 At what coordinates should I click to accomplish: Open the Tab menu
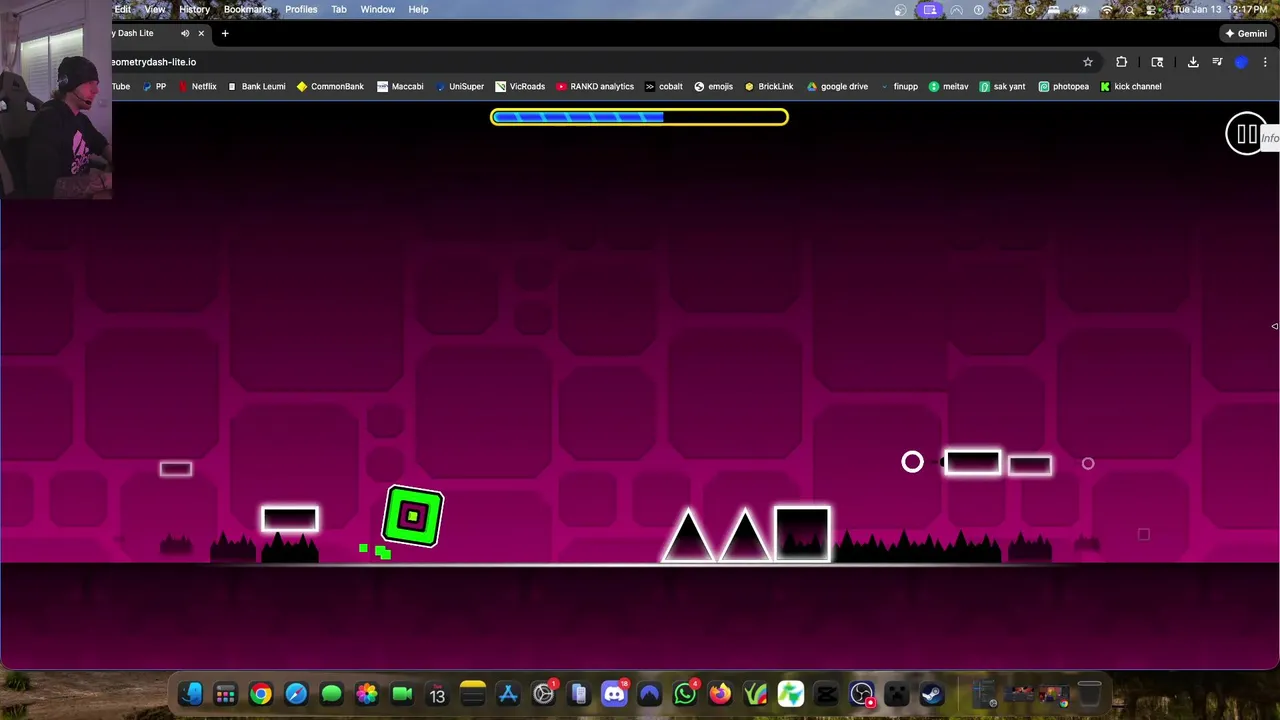pos(339,9)
